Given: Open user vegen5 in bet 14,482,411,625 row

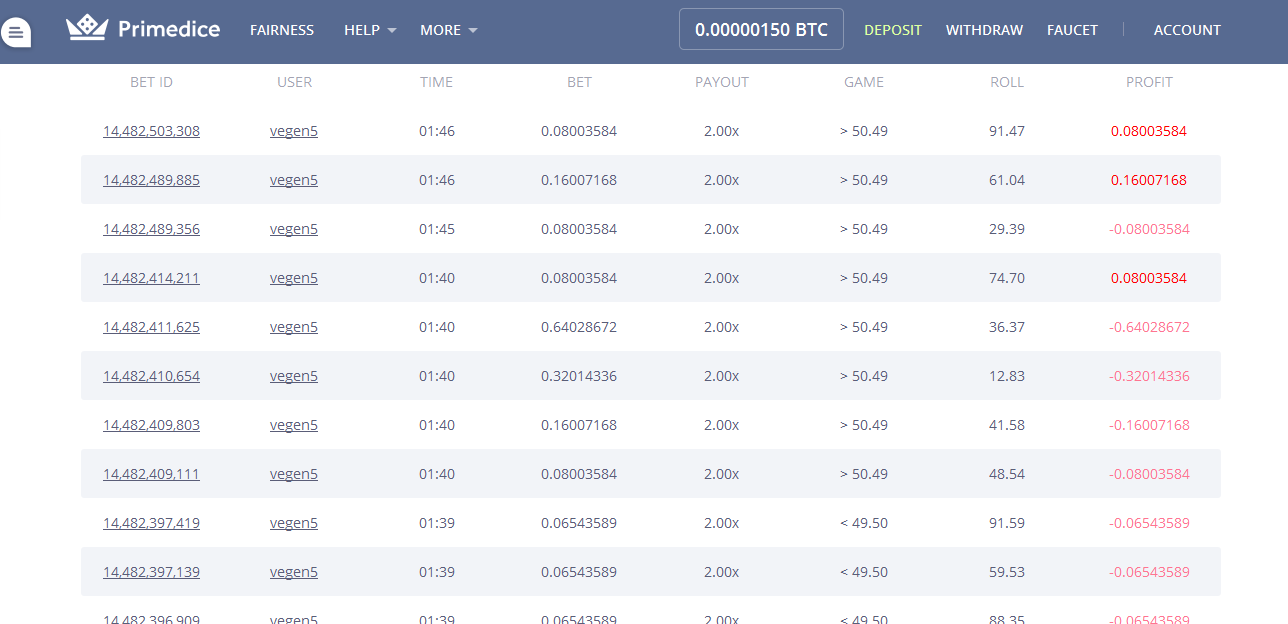Looking at the screenshot, I should [294, 327].
